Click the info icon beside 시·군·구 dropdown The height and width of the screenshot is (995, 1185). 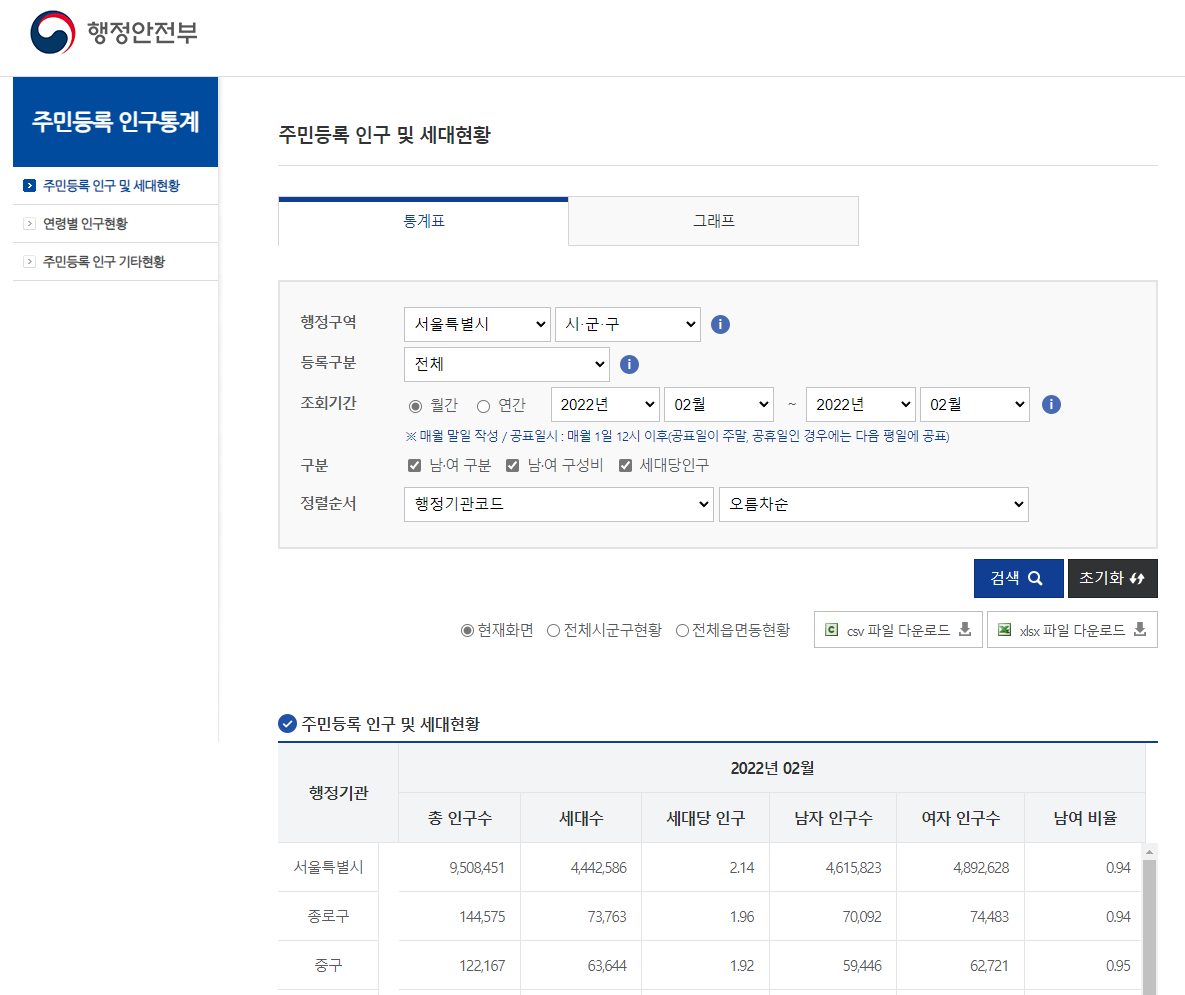(720, 324)
